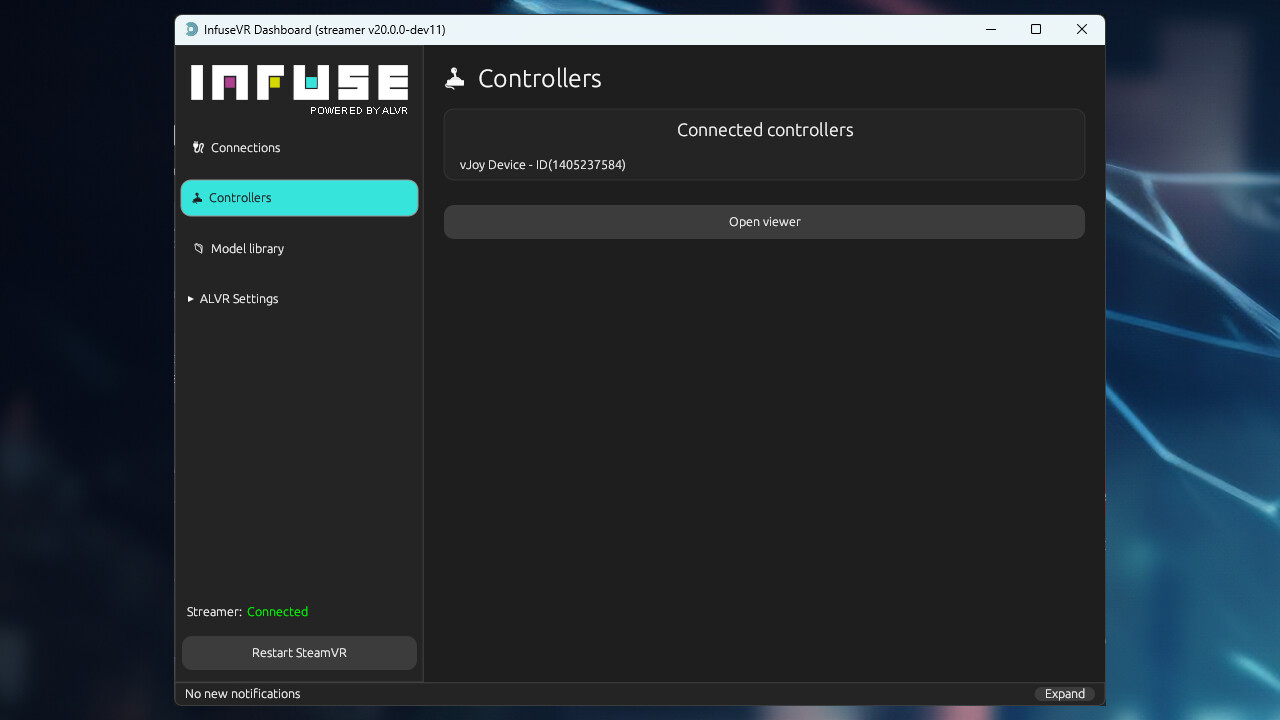Click the No new notifications message

coord(242,694)
